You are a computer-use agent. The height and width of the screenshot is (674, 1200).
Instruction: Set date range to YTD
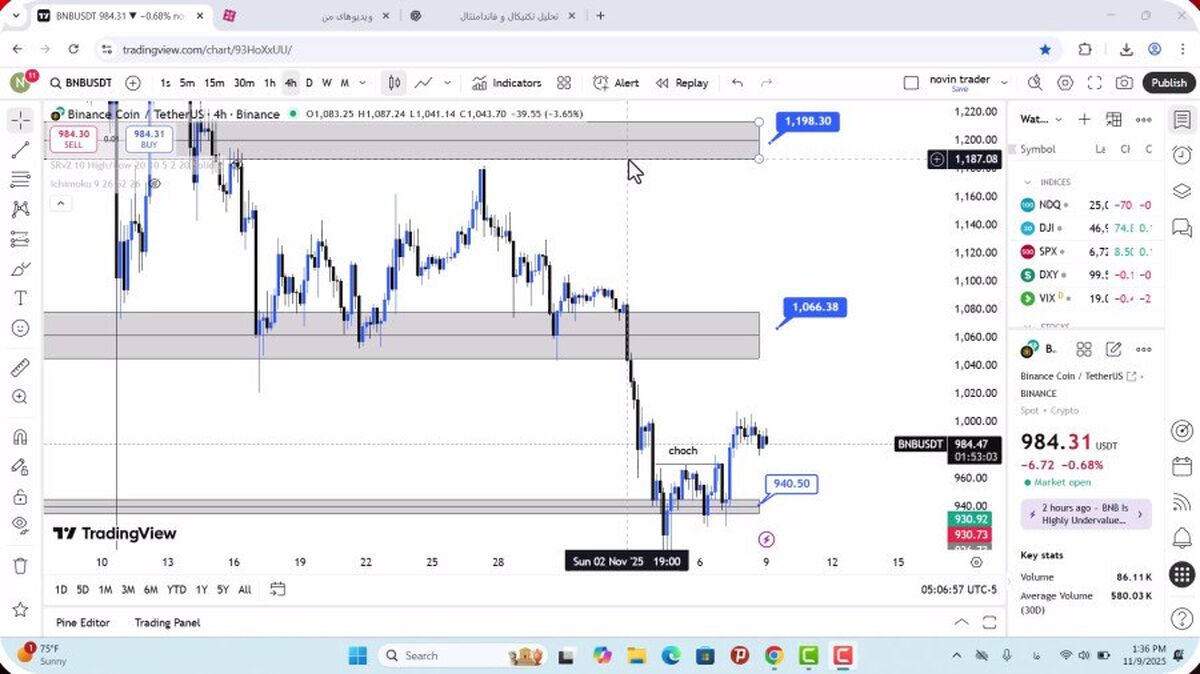(177, 589)
